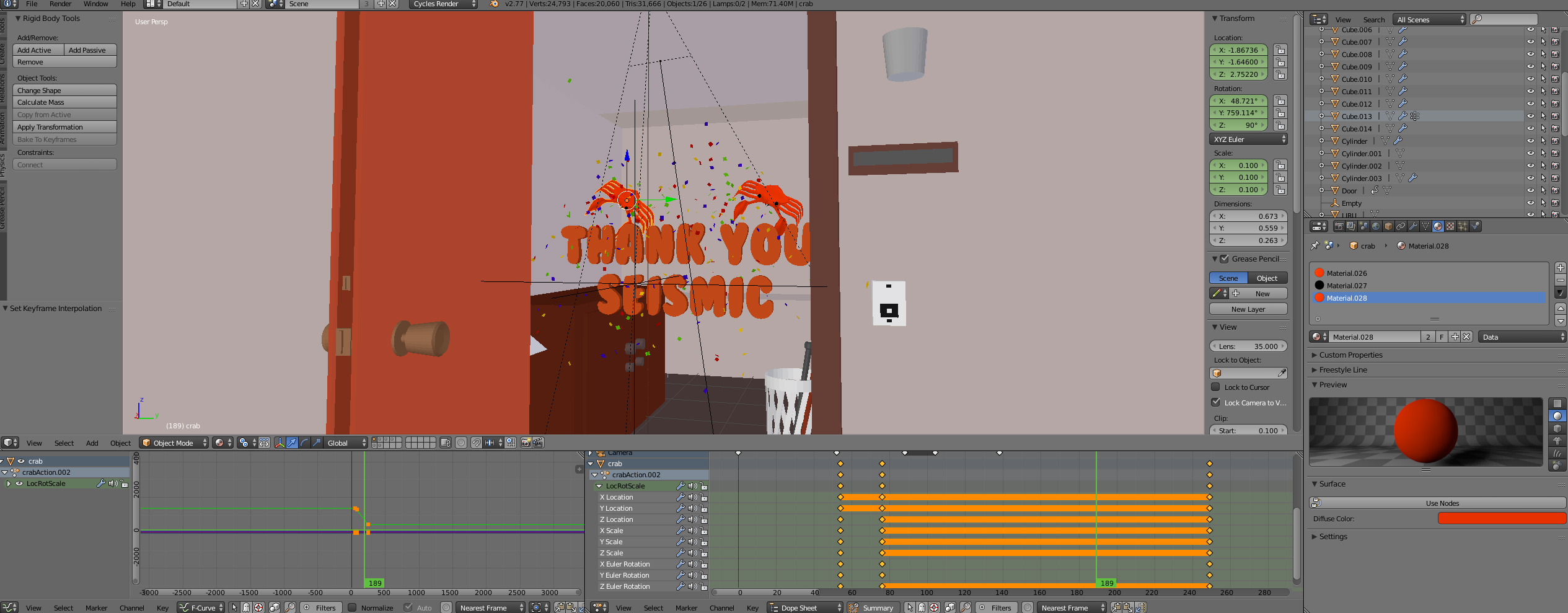Image resolution: width=1568 pixels, height=613 pixels.
Task: Open Global transform orientation dropdown
Action: click(x=346, y=443)
